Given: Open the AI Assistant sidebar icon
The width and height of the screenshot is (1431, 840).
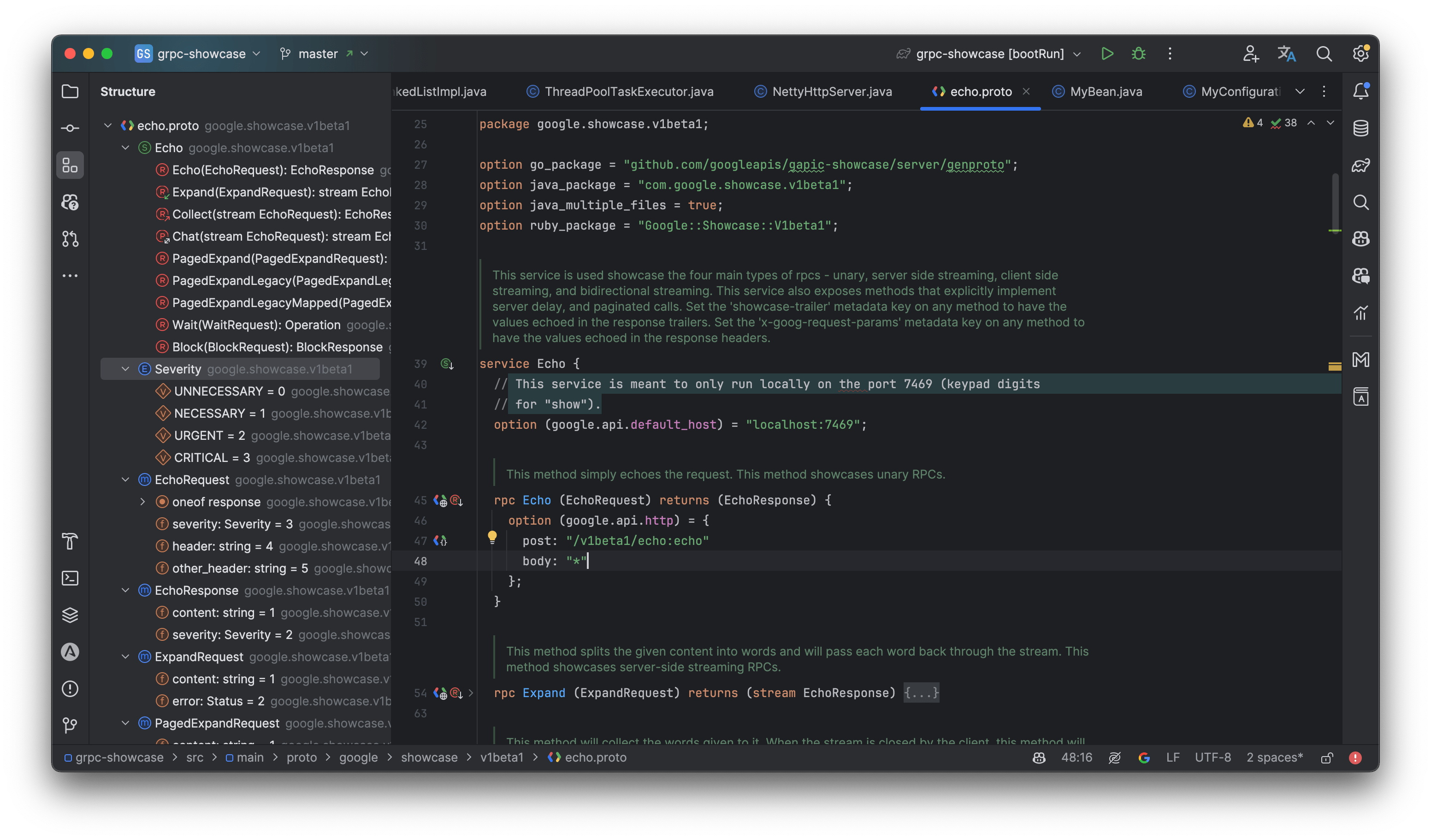Looking at the screenshot, I should (x=70, y=651).
